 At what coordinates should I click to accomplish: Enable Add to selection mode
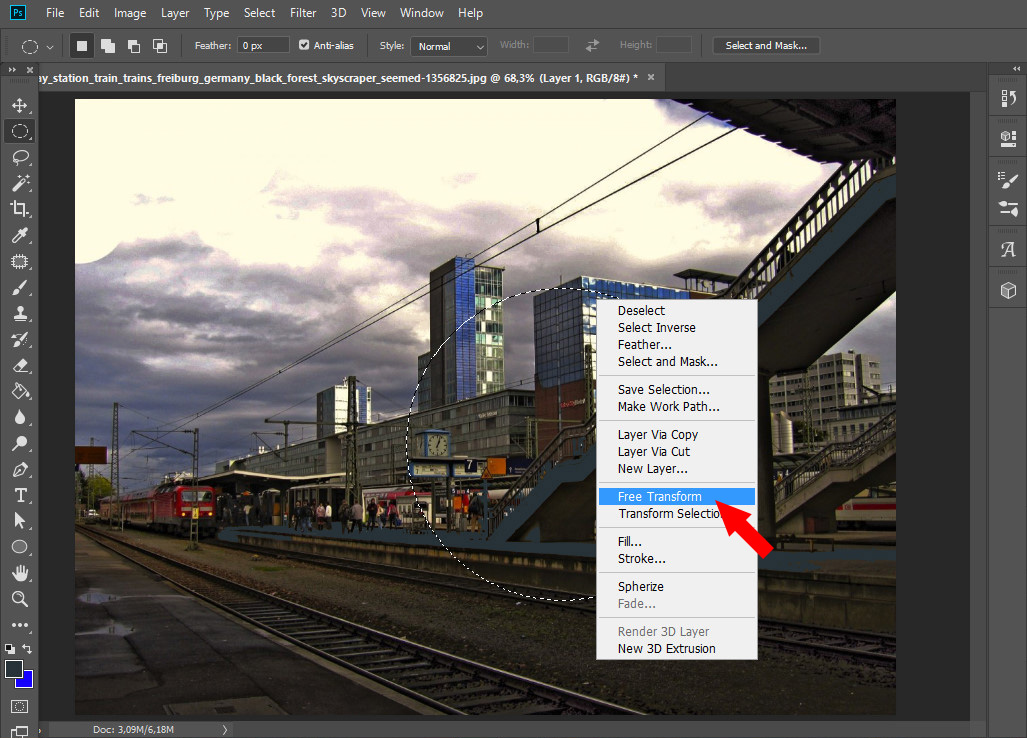click(x=107, y=46)
